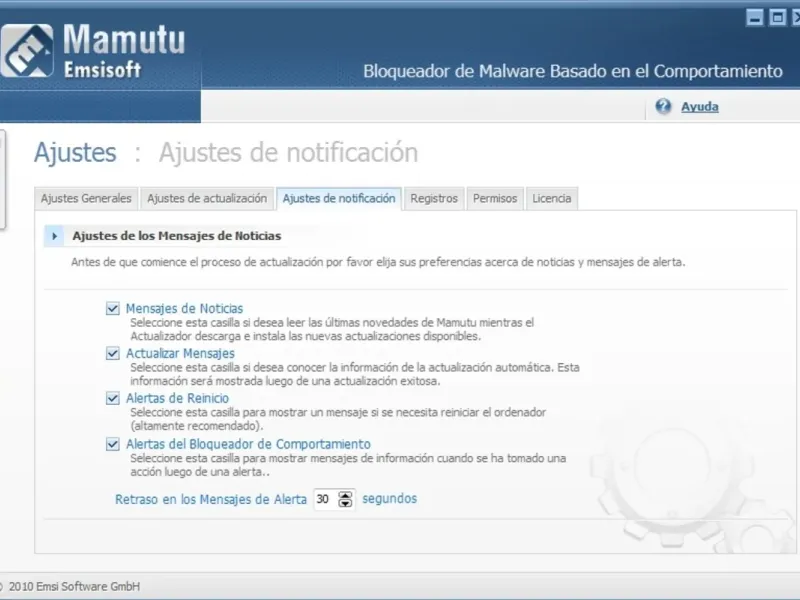Image resolution: width=800 pixels, height=600 pixels.
Task: Increase alert delay with the up spinner arrow
Action: (x=345, y=494)
